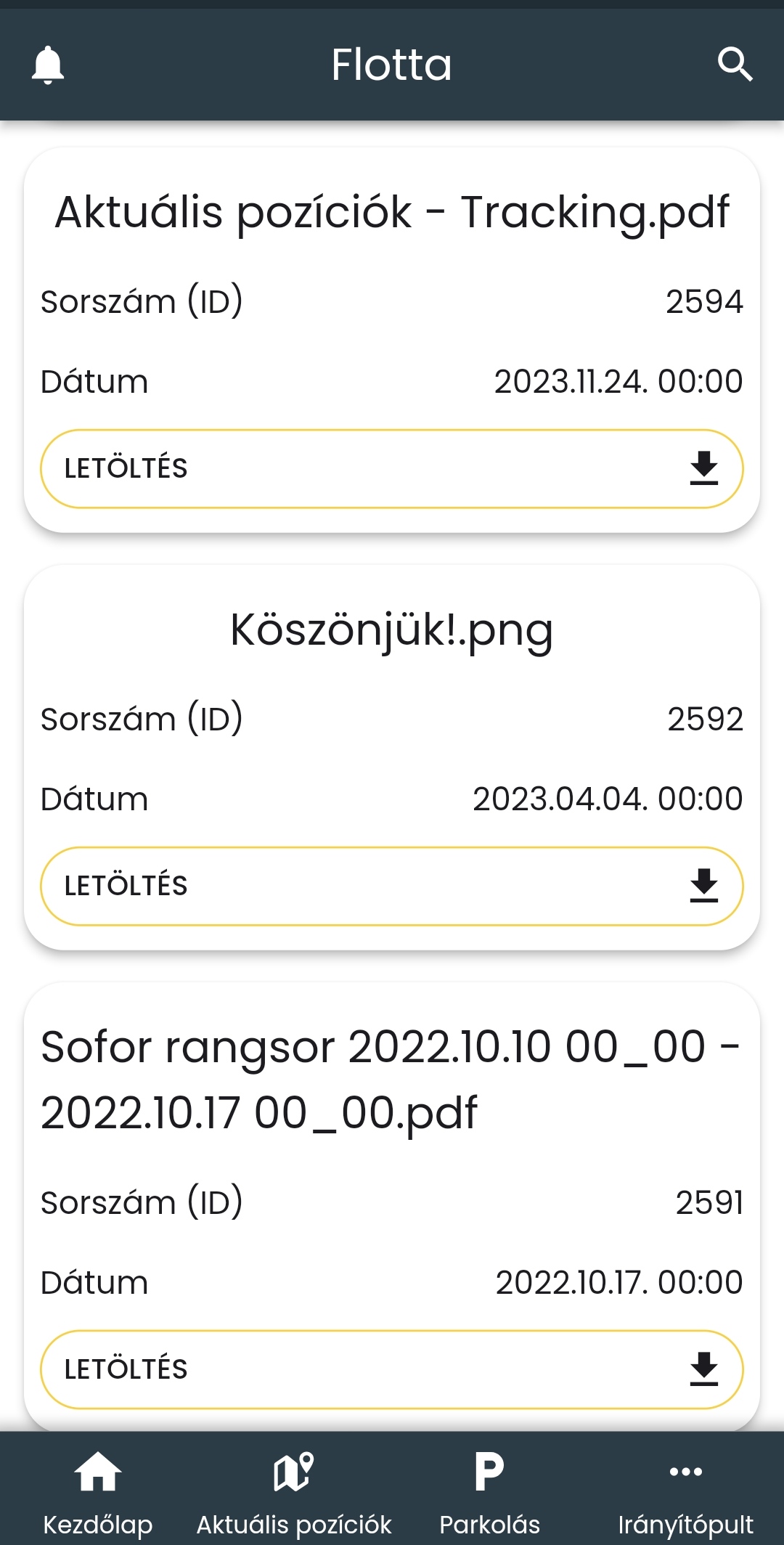Tap the Parkolás P icon
The image size is (784, 1545).
click(490, 1472)
